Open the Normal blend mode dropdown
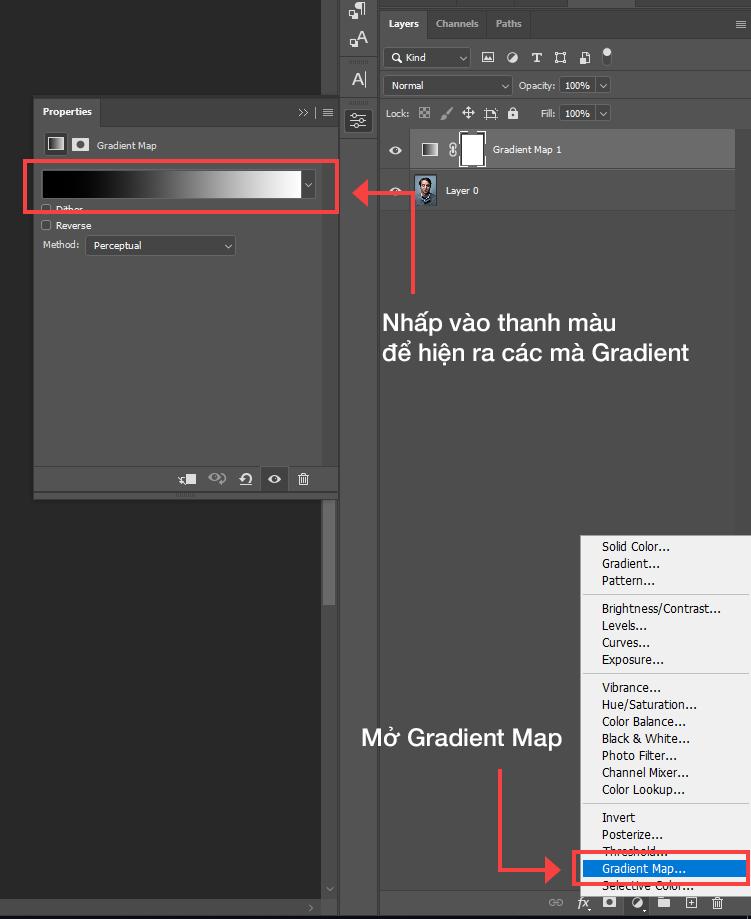The height and width of the screenshot is (919, 751). 448,86
